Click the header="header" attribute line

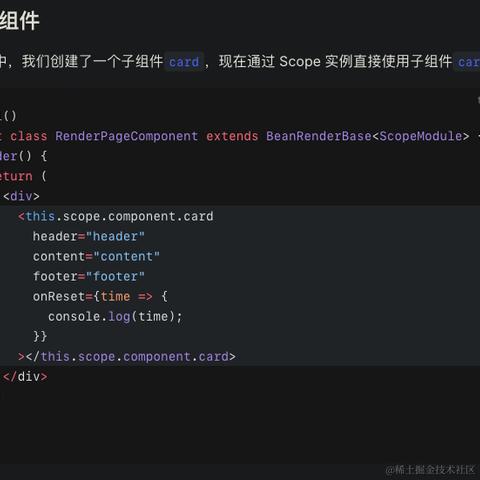click(89, 236)
